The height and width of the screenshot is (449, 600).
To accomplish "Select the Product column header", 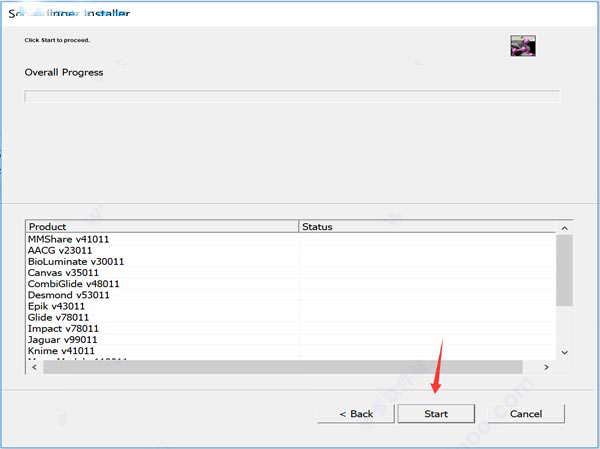I will [162, 227].
